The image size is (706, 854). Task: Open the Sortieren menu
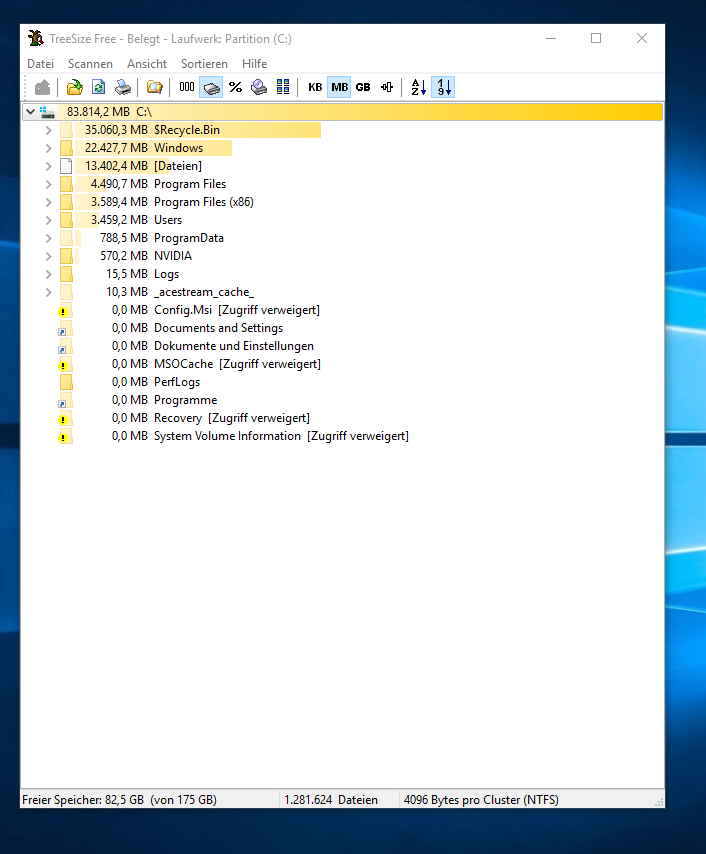204,64
